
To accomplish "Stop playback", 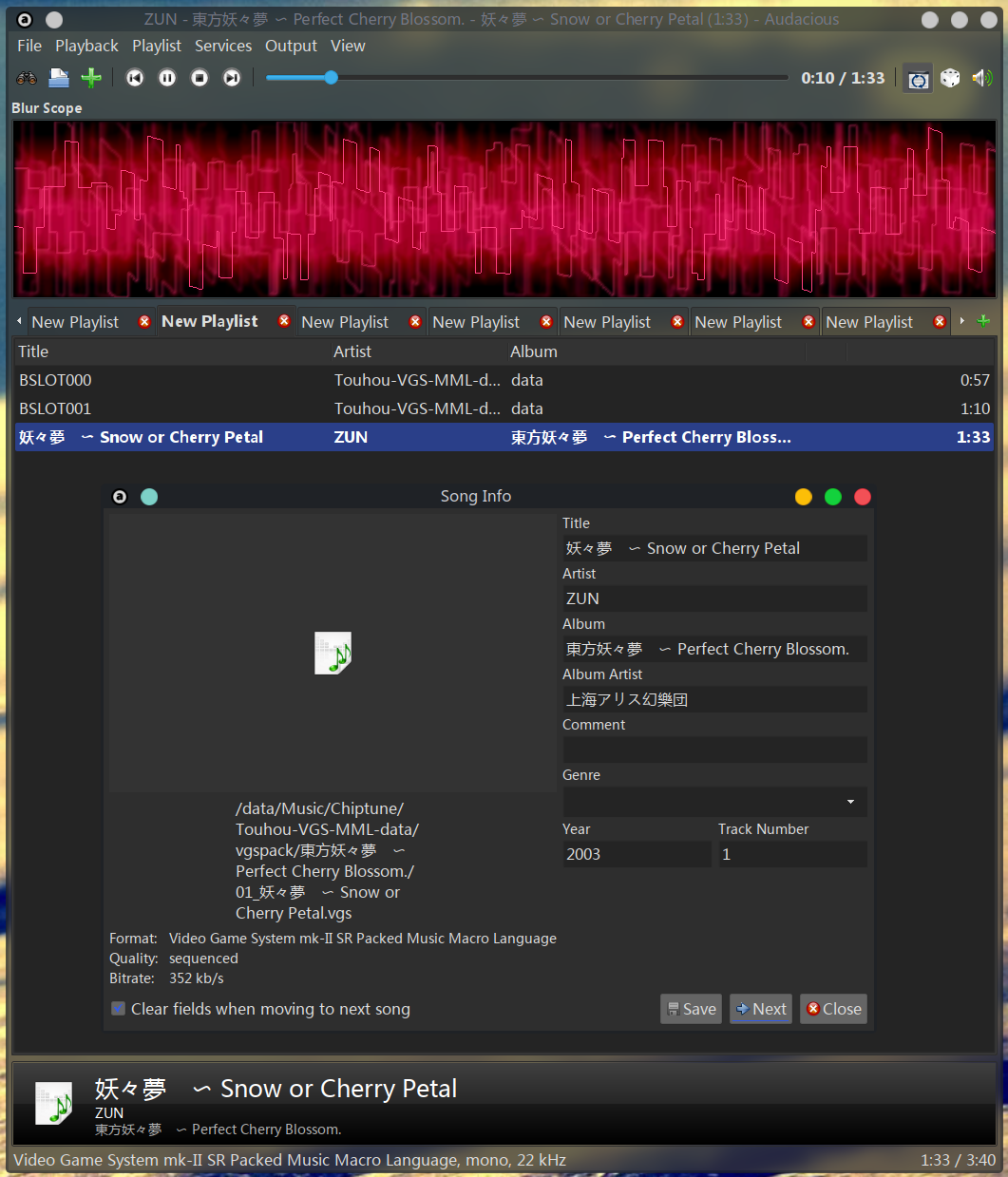I will pyautogui.click(x=199, y=78).
